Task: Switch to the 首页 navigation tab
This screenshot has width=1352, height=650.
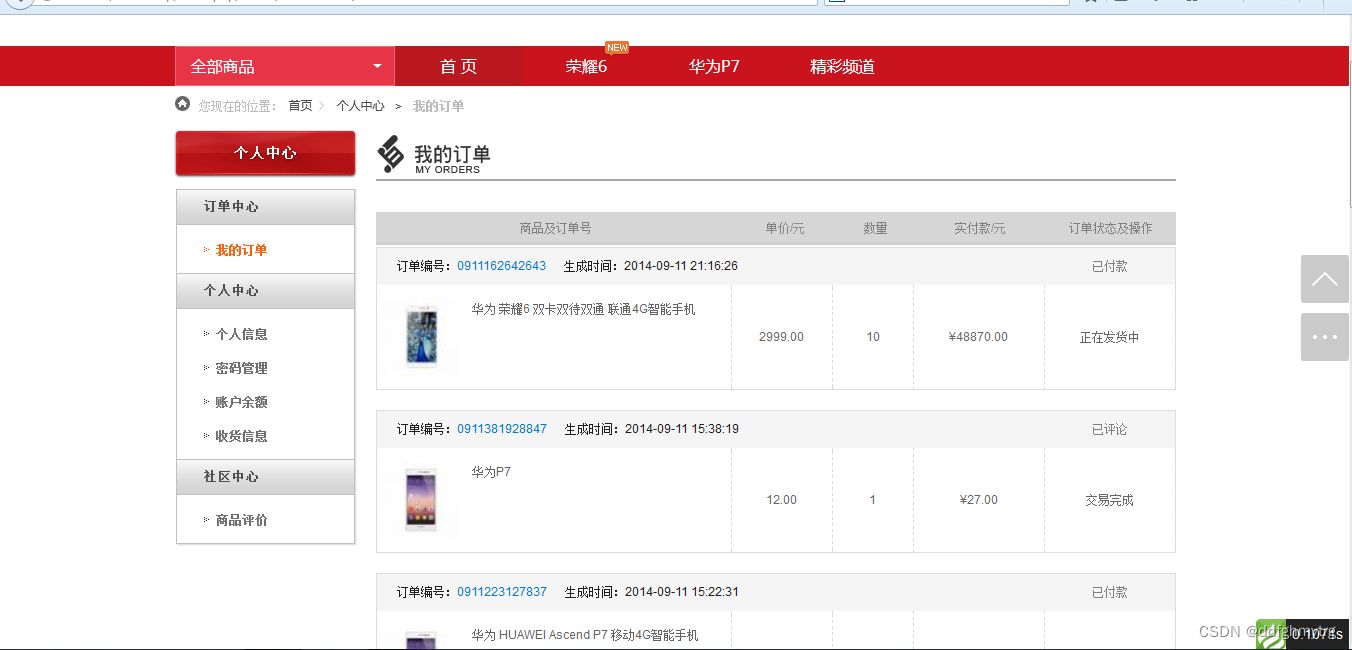Action: click(x=459, y=66)
